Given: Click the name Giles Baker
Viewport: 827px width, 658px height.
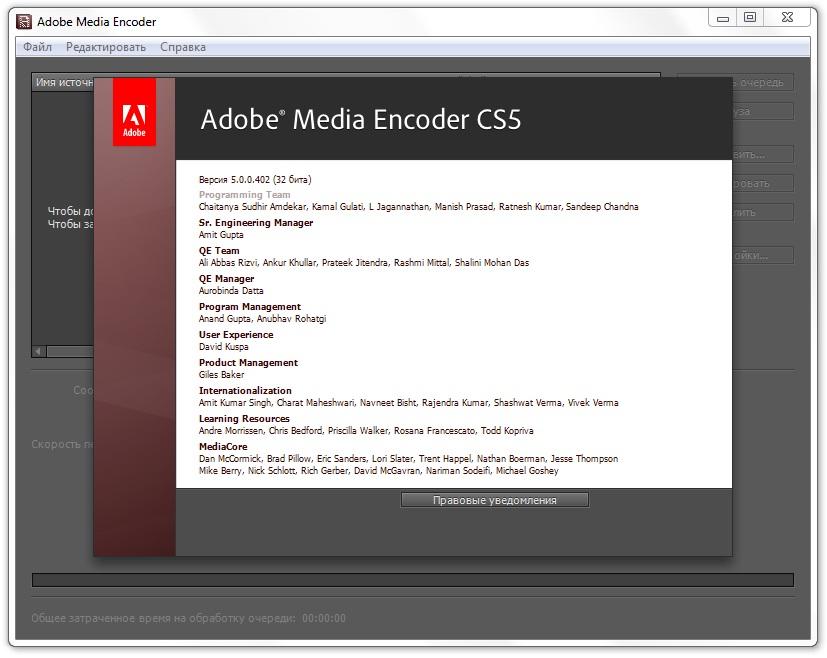Looking at the screenshot, I should click(221, 374).
